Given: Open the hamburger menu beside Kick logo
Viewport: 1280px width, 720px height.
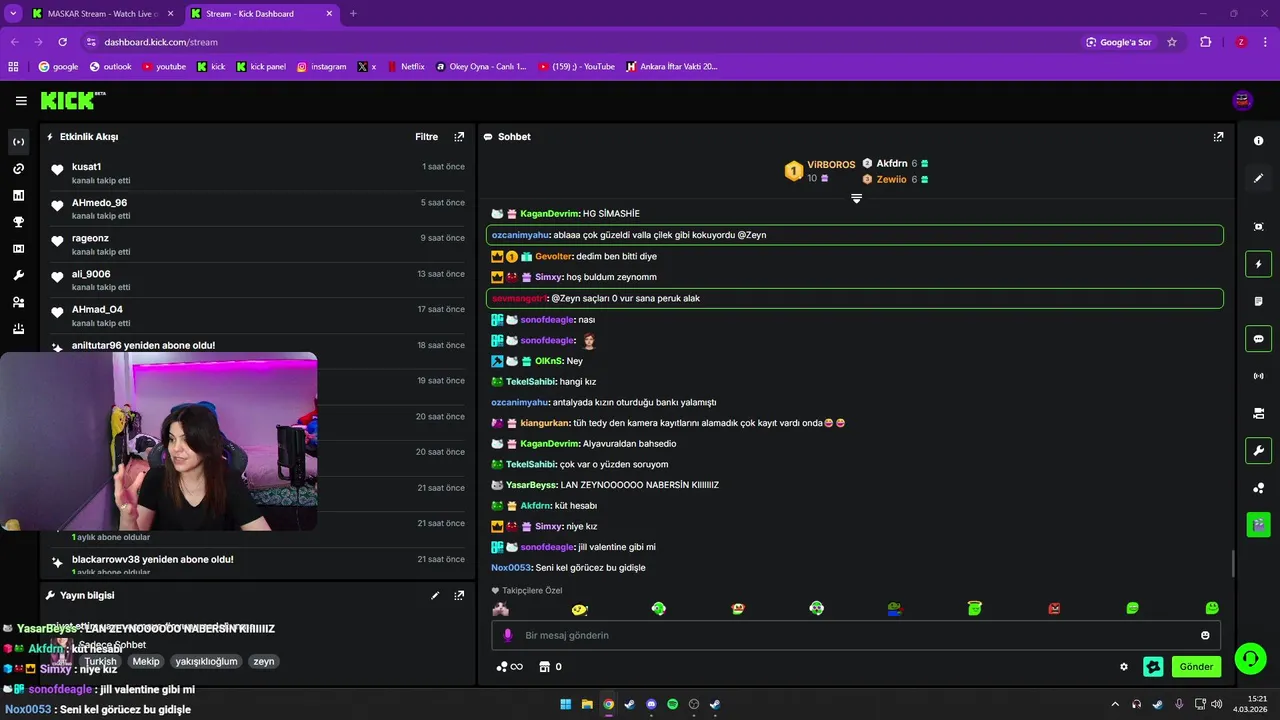Looking at the screenshot, I should pos(21,101).
